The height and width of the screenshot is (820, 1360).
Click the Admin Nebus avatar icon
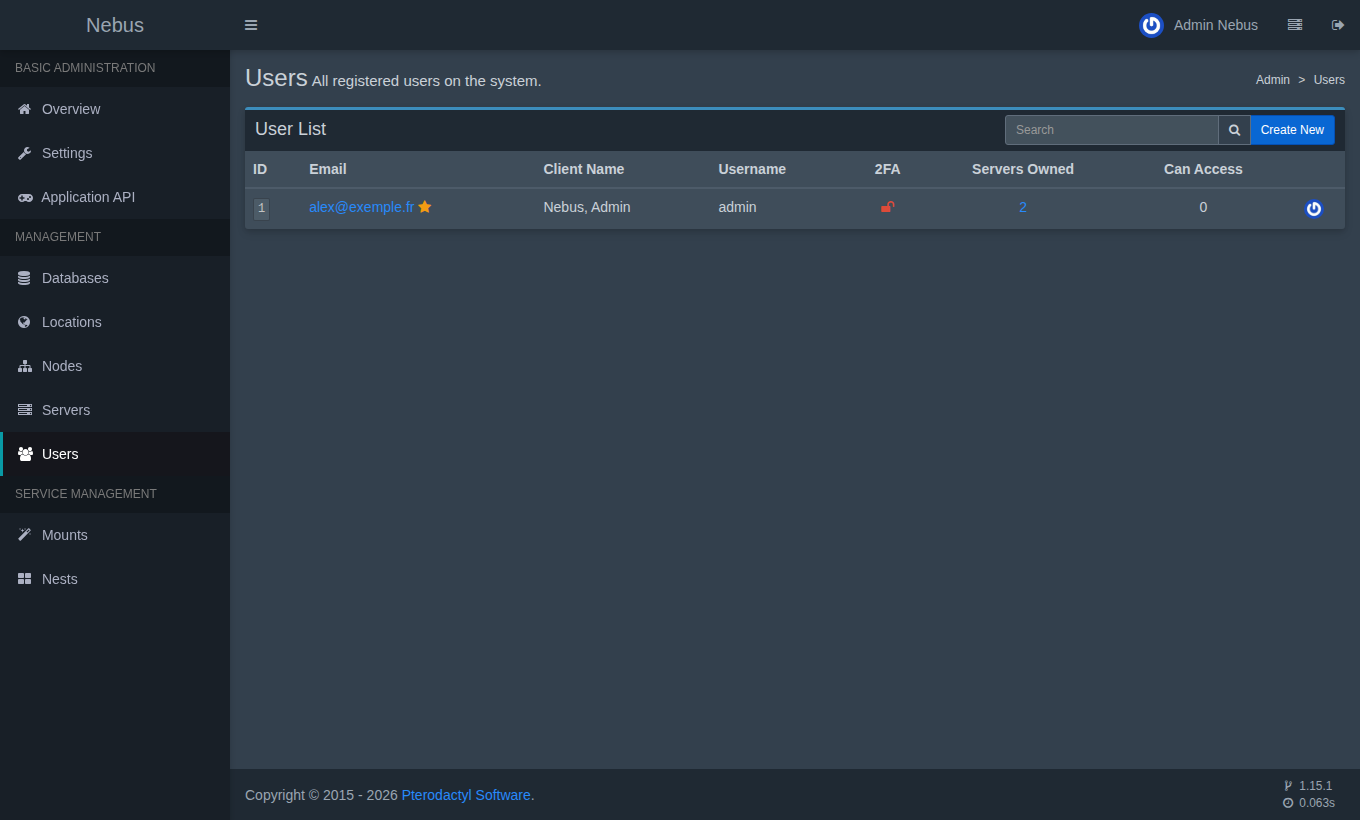coord(1151,25)
